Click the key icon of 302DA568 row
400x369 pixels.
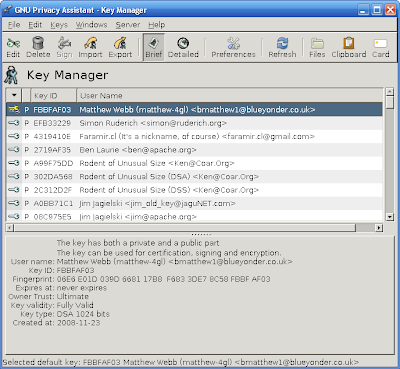14,176
